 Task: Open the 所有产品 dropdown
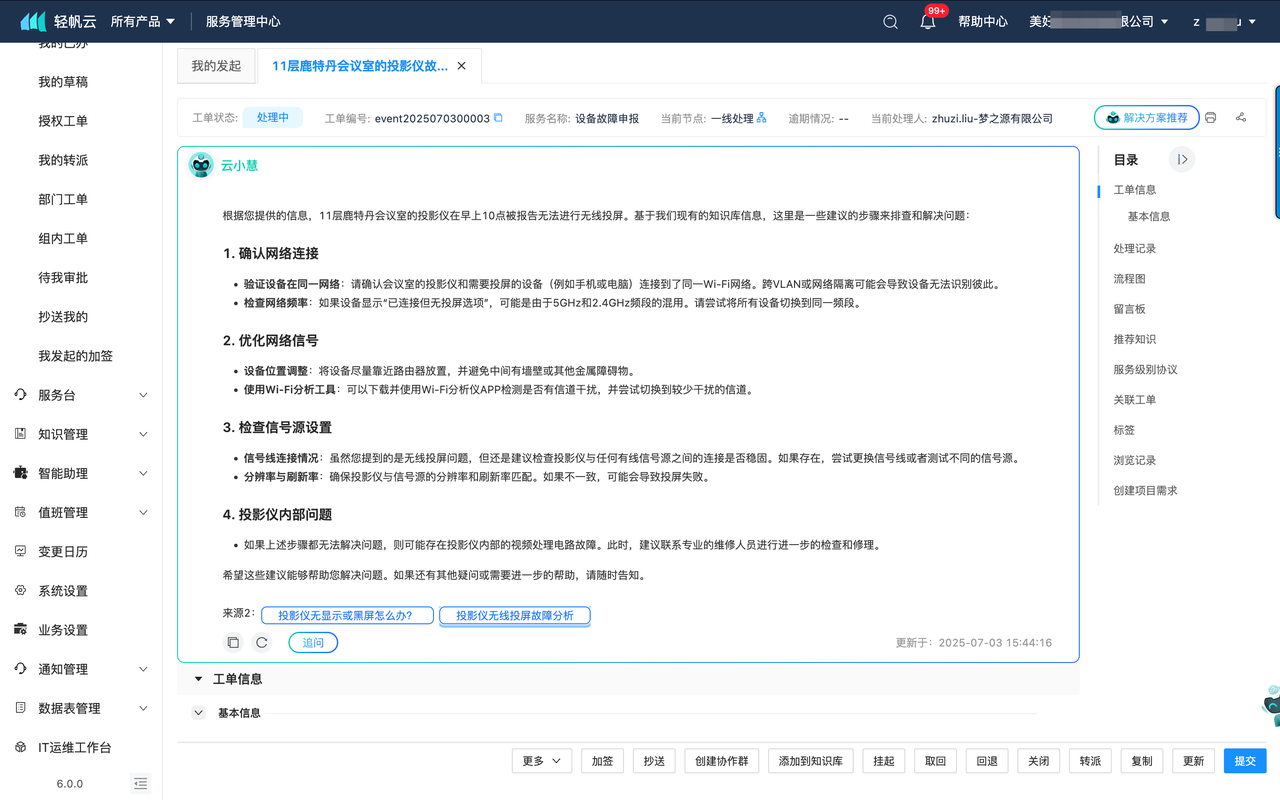pos(142,21)
